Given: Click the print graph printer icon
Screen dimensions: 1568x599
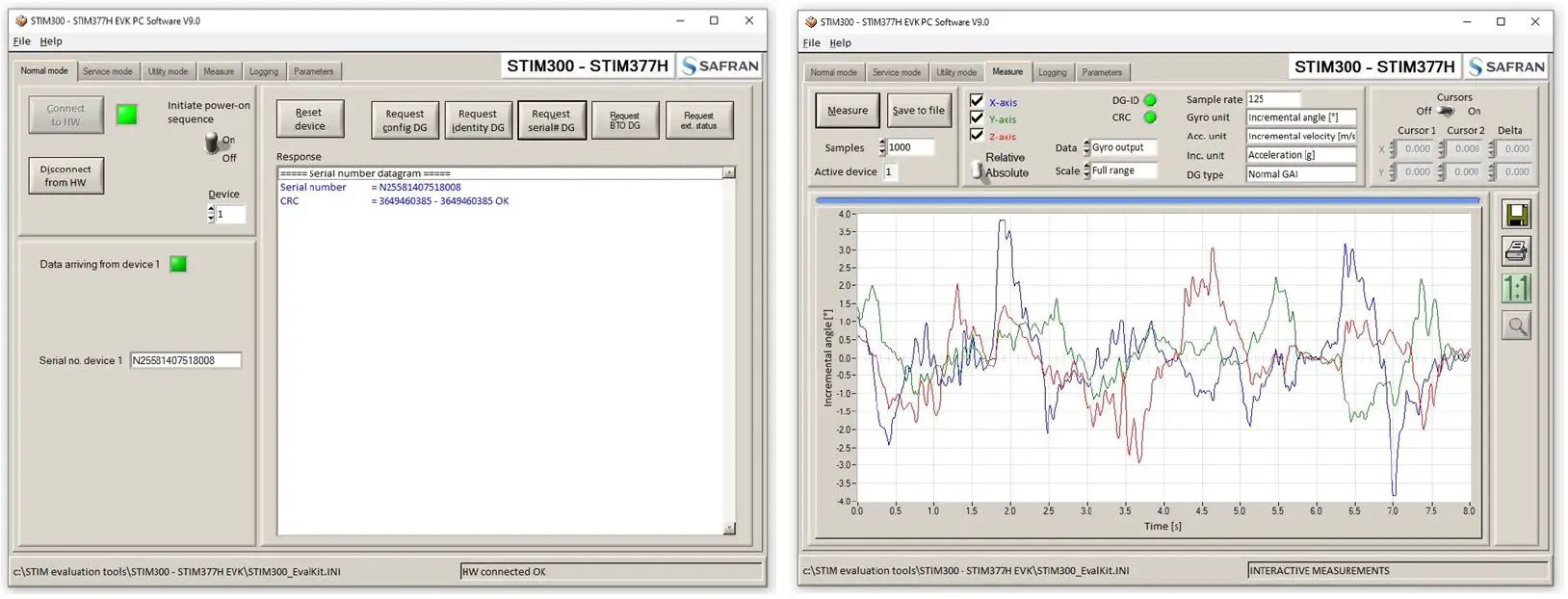Looking at the screenshot, I should point(1517,251).
